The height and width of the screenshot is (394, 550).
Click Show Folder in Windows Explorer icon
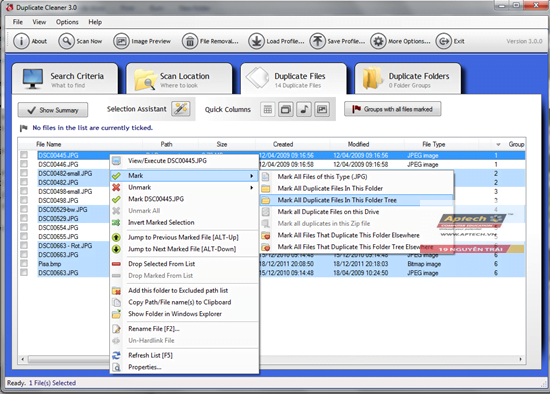coord(116,314)
